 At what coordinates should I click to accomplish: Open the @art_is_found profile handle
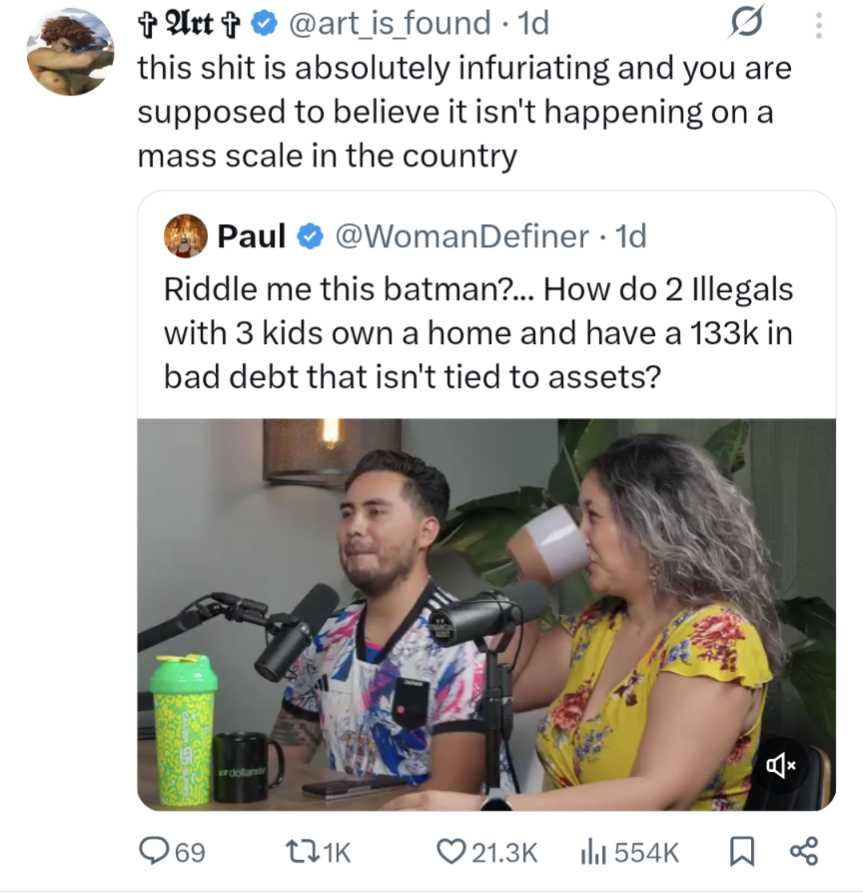click(x=390, y=23)
